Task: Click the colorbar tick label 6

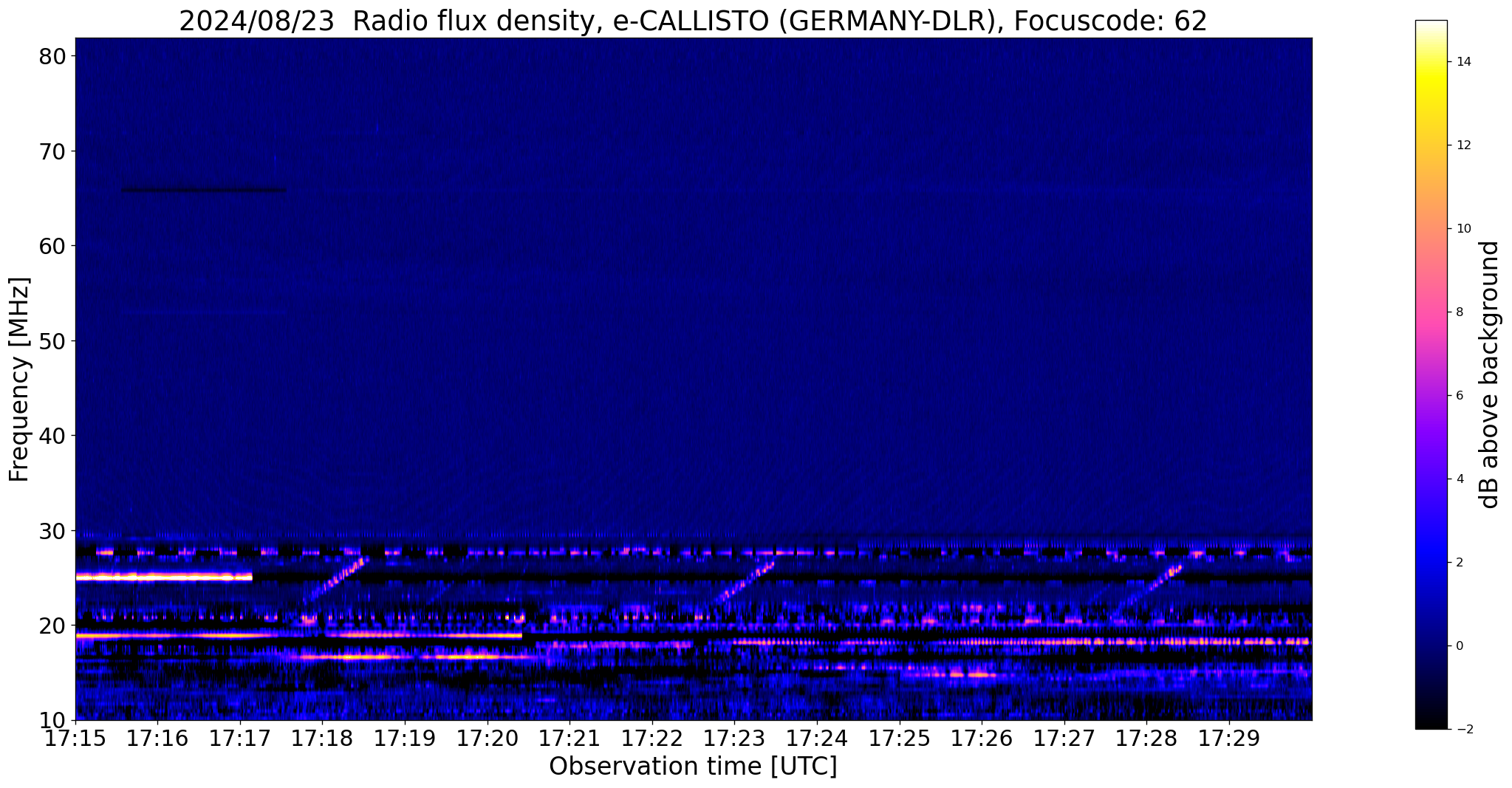Action: (x=1460, y=396)
